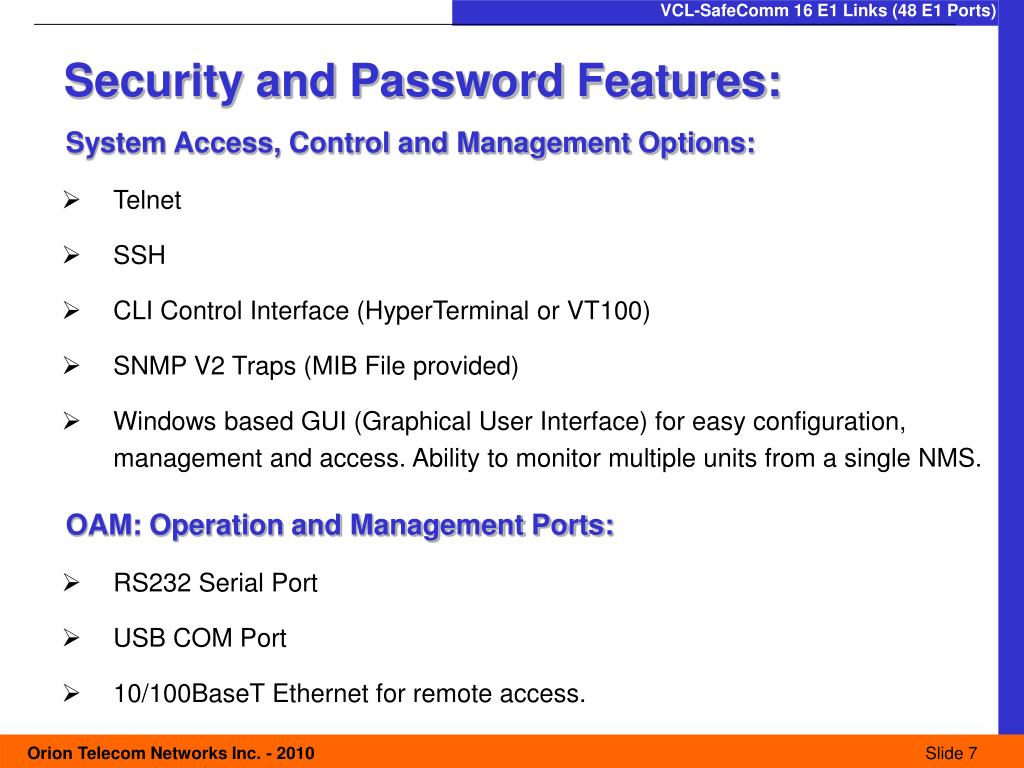Click the bullet before Windows based GUI

pos(71,421)
